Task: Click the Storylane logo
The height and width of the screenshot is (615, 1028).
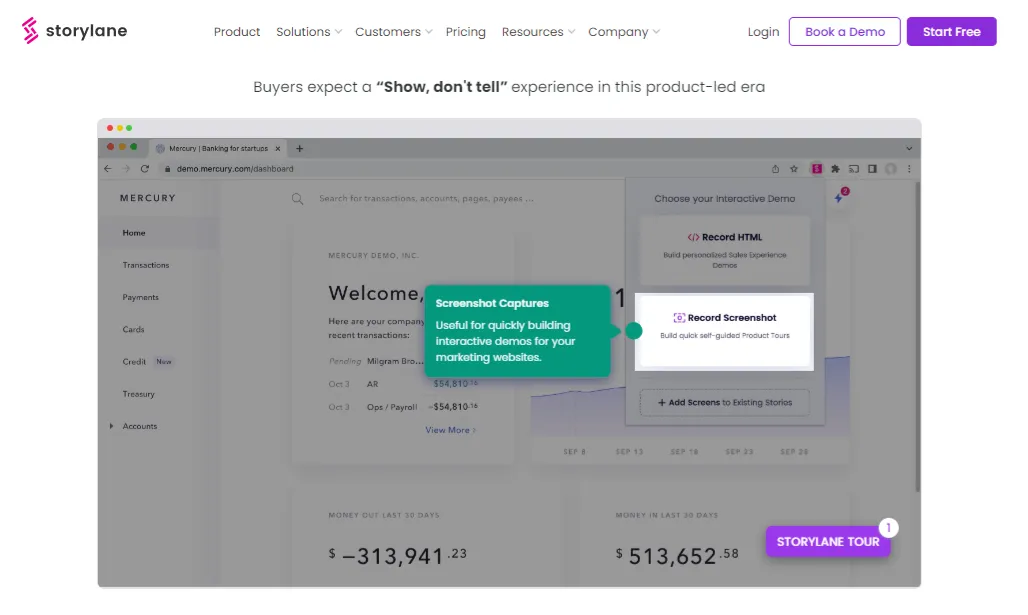Action: tap(74, 31)
